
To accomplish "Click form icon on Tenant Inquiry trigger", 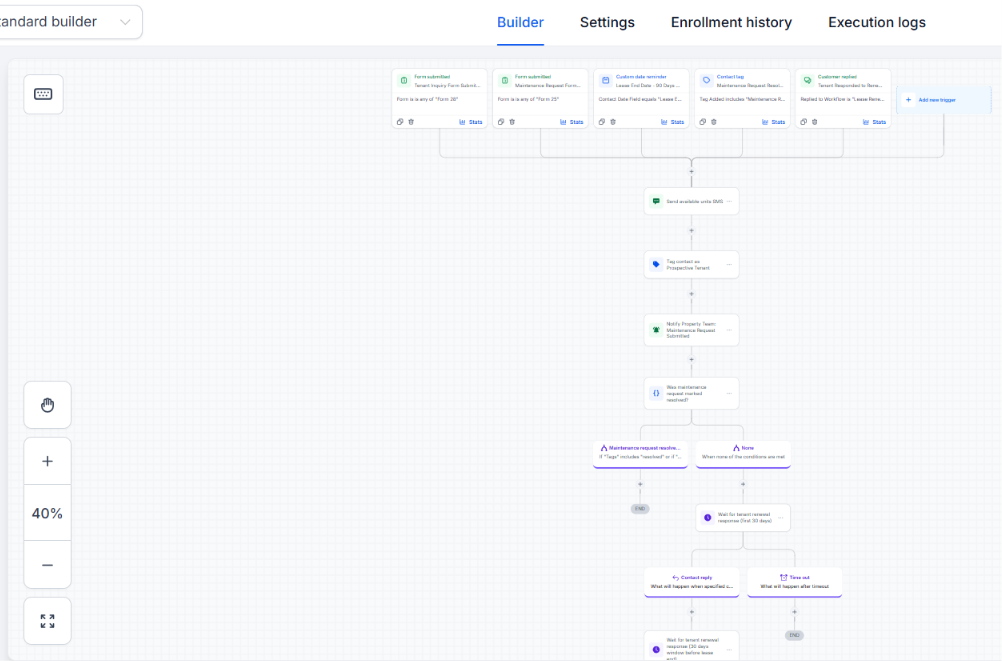I will pos(404,81).
